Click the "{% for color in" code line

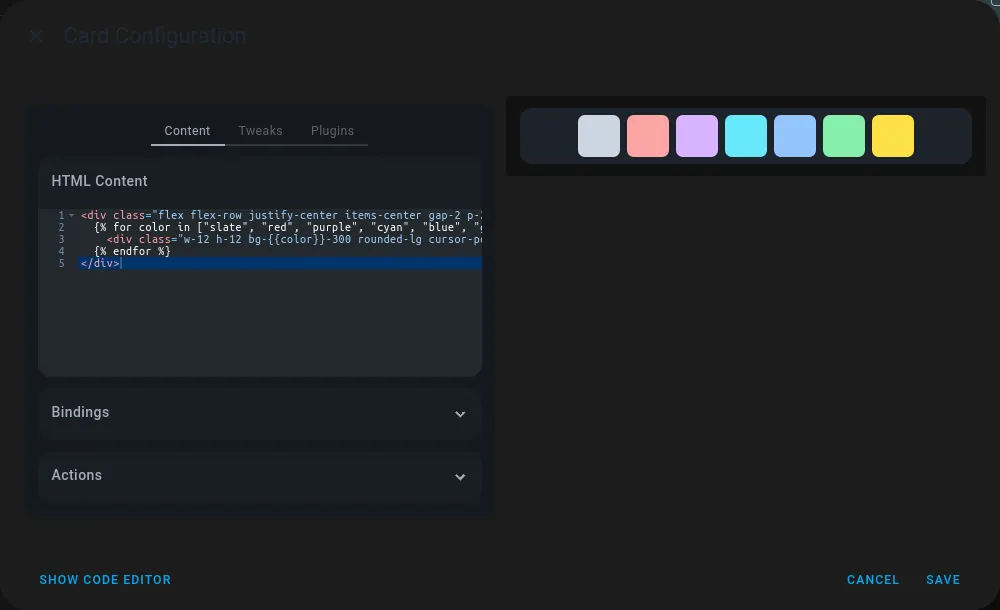(x=288, y=227)
